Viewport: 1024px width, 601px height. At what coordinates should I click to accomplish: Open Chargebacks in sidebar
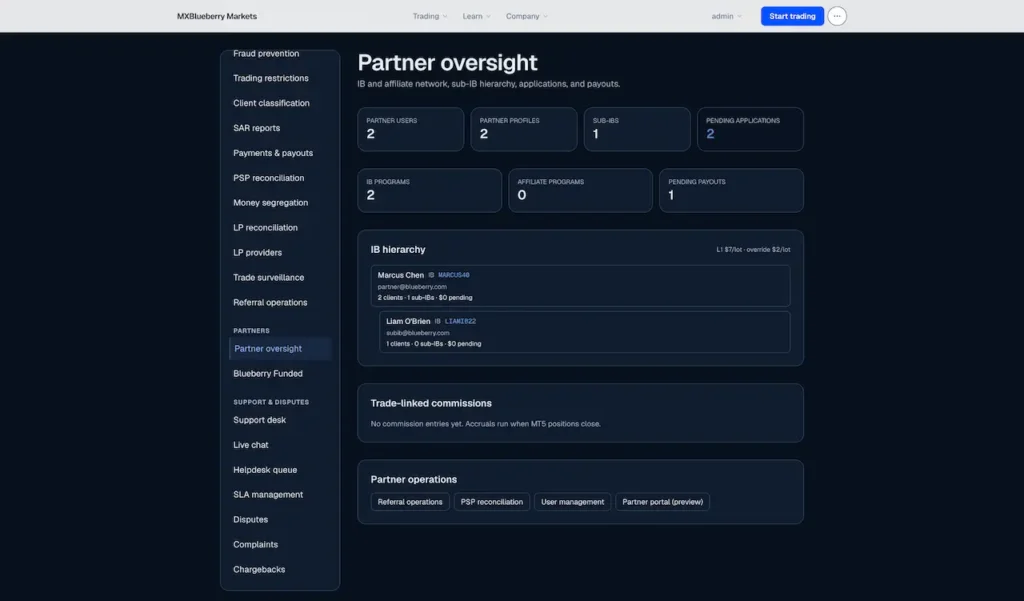tap(259, 570)
